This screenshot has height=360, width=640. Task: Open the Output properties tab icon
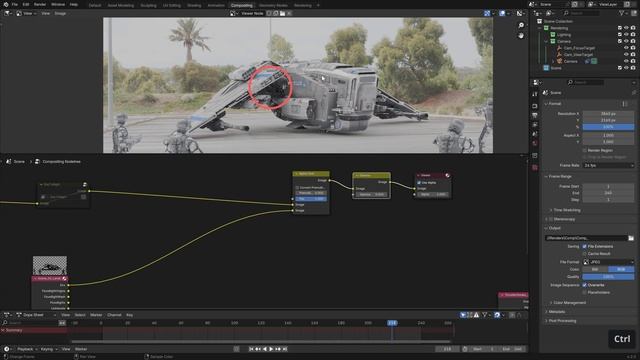[535, 116]
